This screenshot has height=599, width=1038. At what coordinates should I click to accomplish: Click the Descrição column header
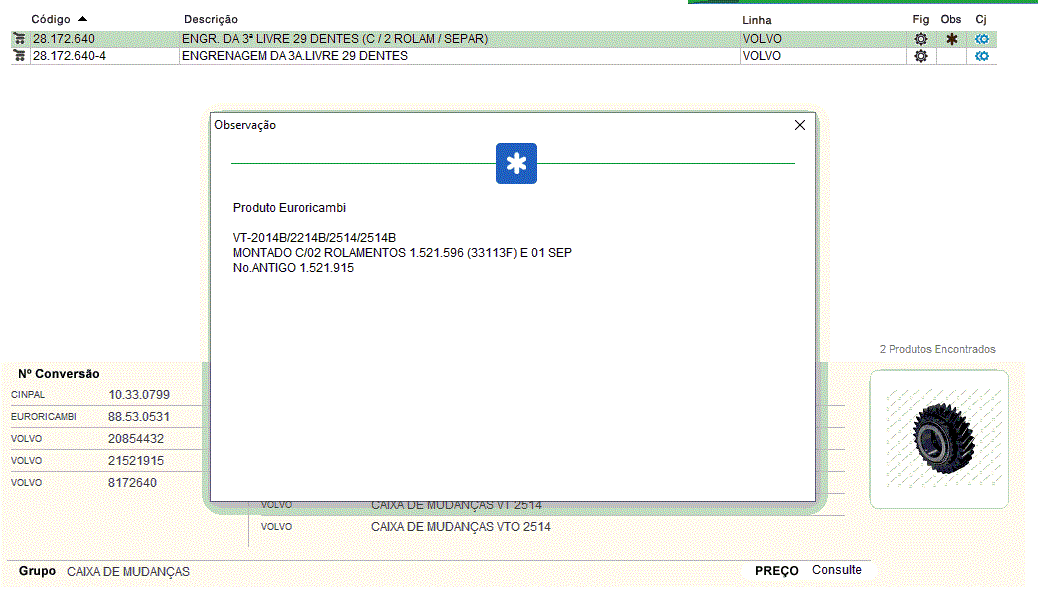point(211,20)
